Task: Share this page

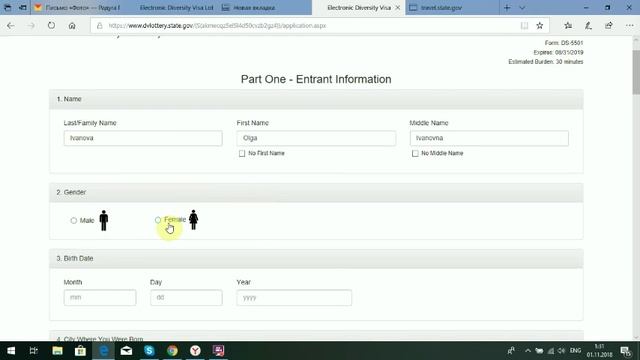Action: tap(609, 26)
